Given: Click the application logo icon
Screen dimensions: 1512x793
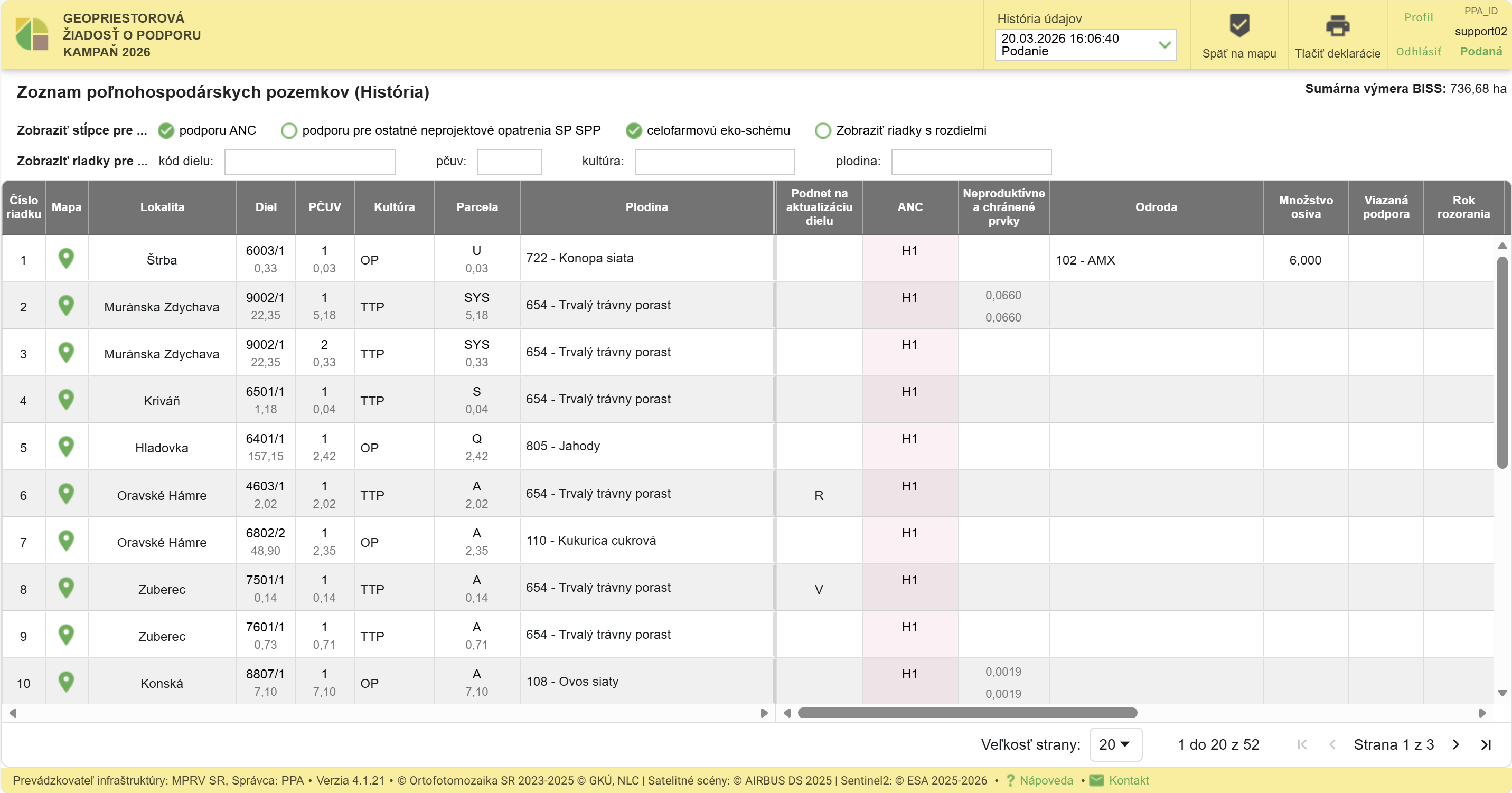Looking at the screenshot, I should [x=32, y=34].
